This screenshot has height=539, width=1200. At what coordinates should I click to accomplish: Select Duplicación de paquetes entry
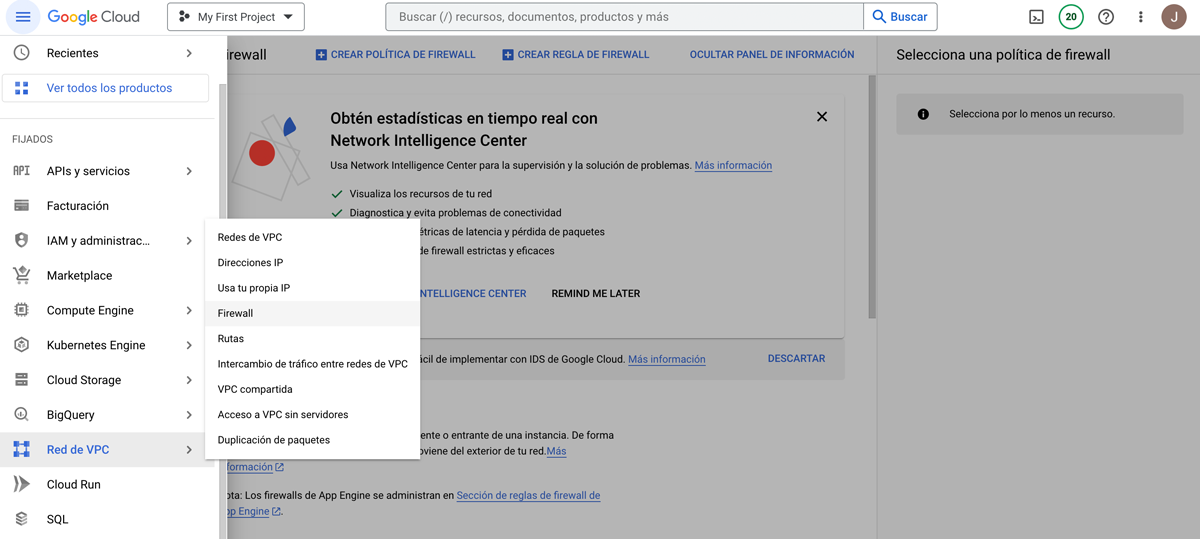312,440
